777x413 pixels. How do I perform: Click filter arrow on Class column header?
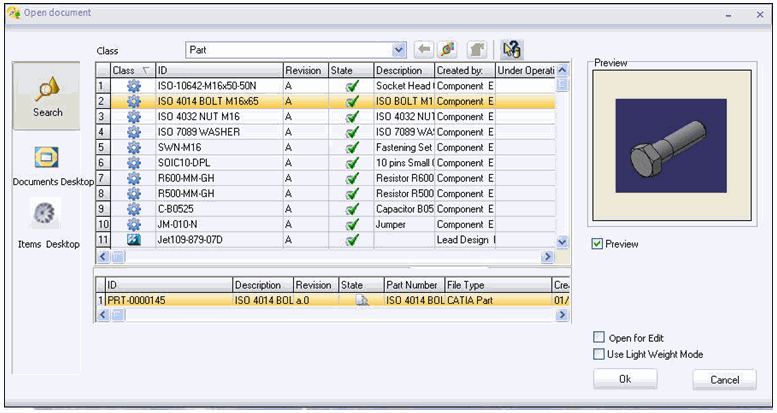click(x=145, y=71)
